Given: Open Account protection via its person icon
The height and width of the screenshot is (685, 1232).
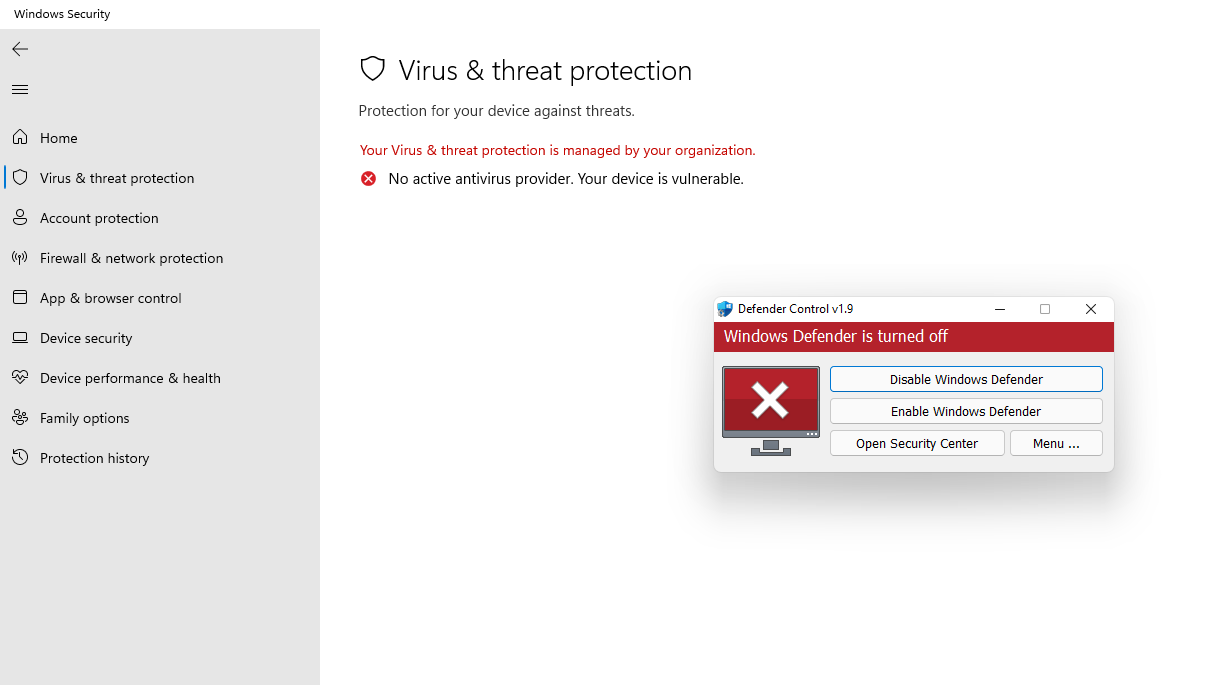Looking at the screenshot, I should click(20, 217).
